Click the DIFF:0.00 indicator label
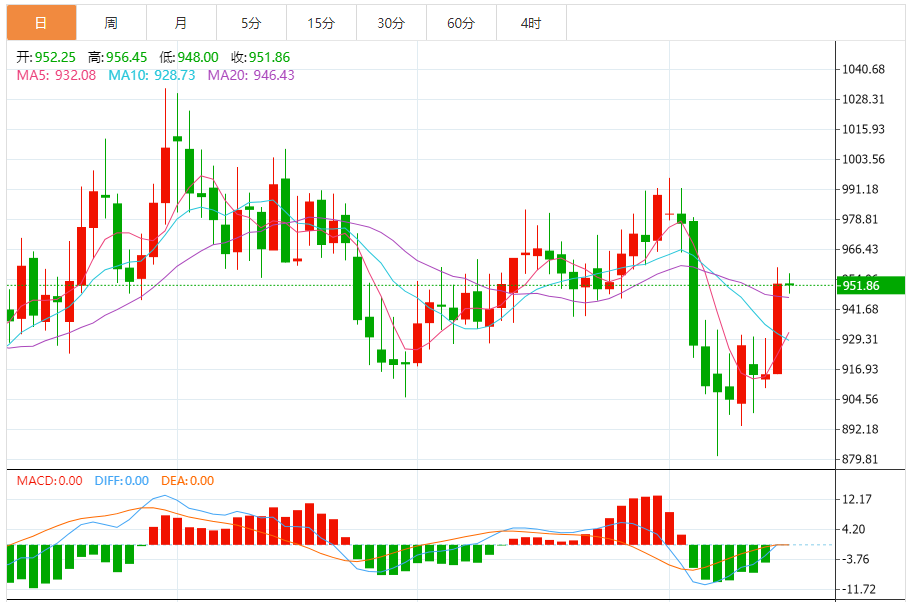This screenshot has height=602, width=912. coord(122,480)
